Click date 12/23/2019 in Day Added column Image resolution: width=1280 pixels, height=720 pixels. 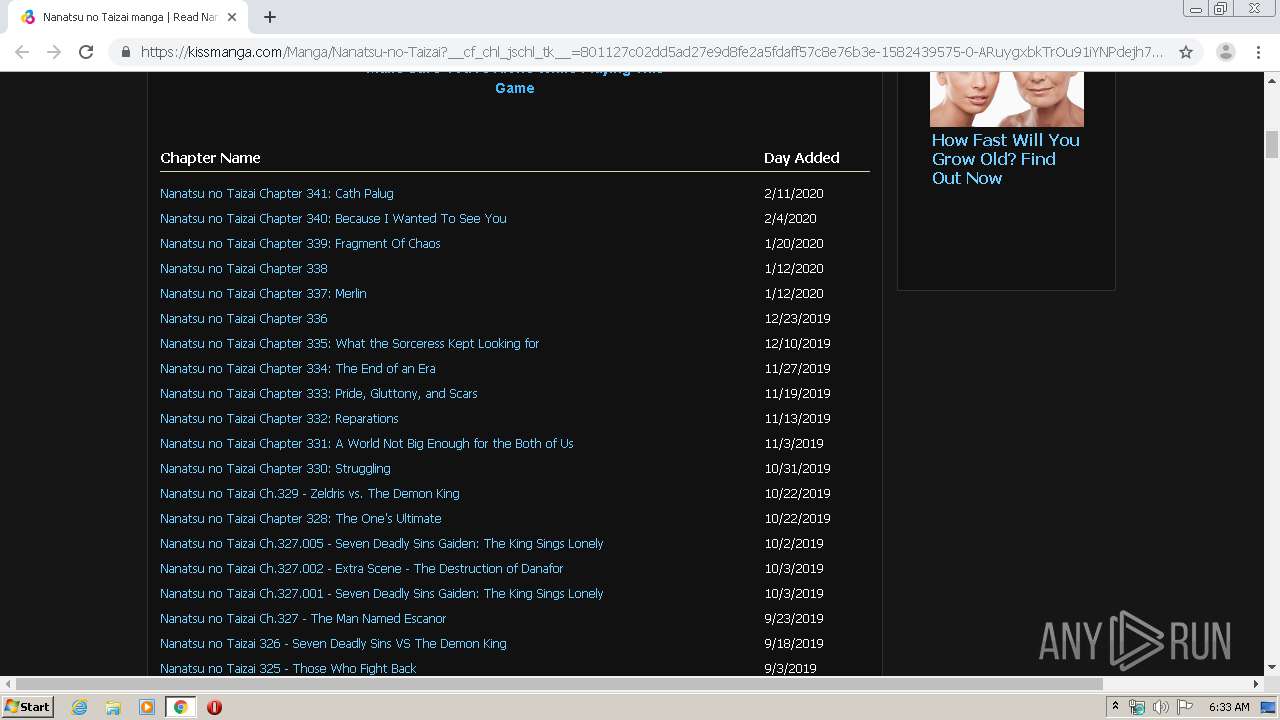coord(797,319)
